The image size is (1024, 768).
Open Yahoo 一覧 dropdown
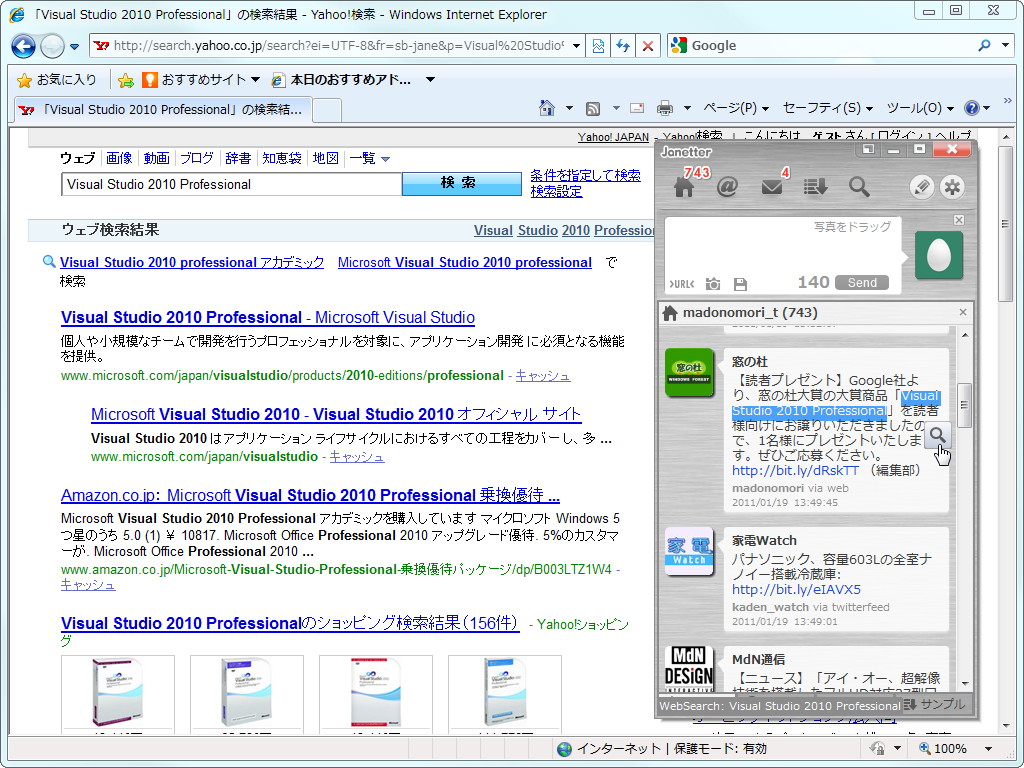coord(369,159)
